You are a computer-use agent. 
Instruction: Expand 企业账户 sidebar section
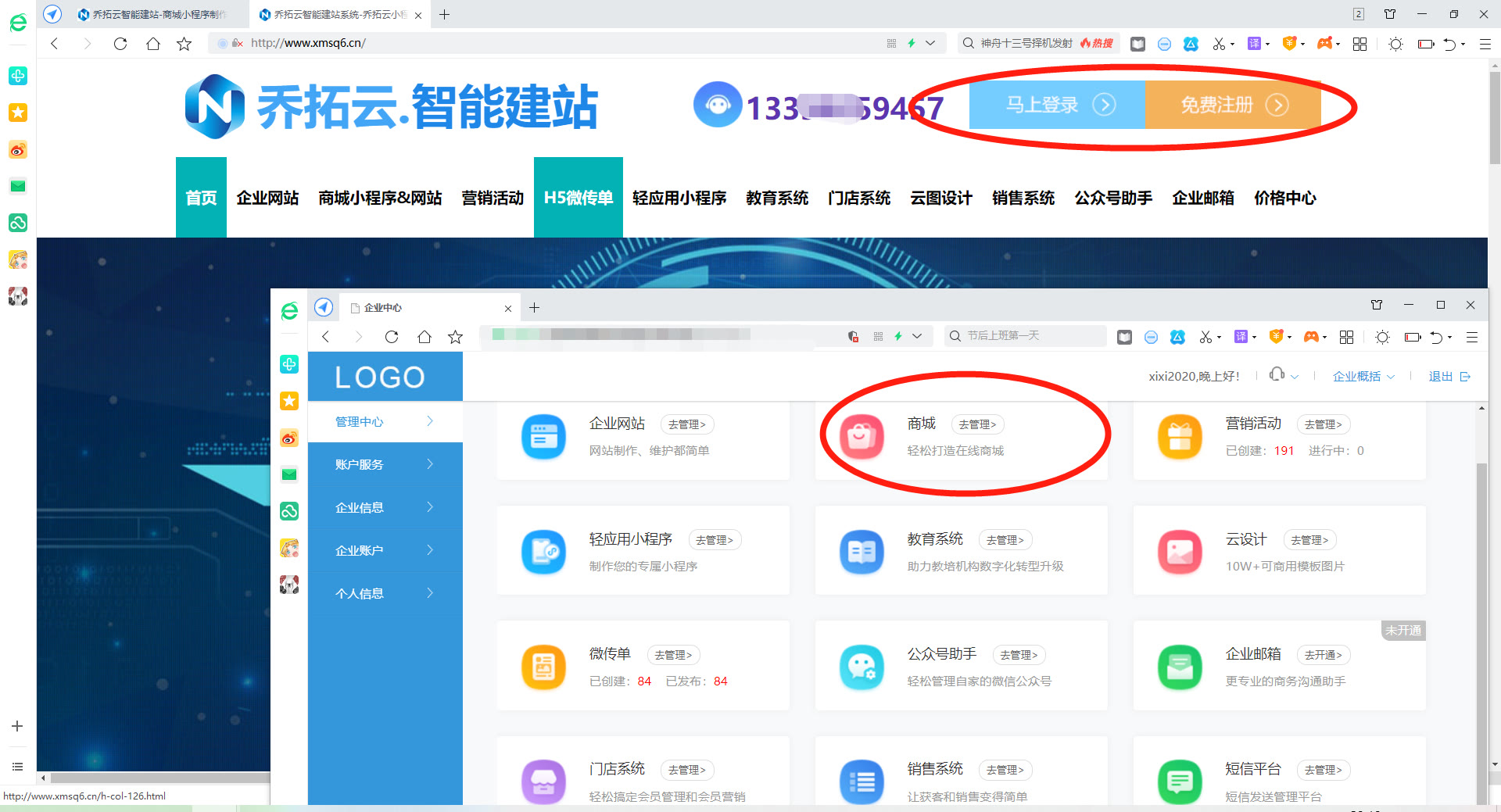pos(385,550)
